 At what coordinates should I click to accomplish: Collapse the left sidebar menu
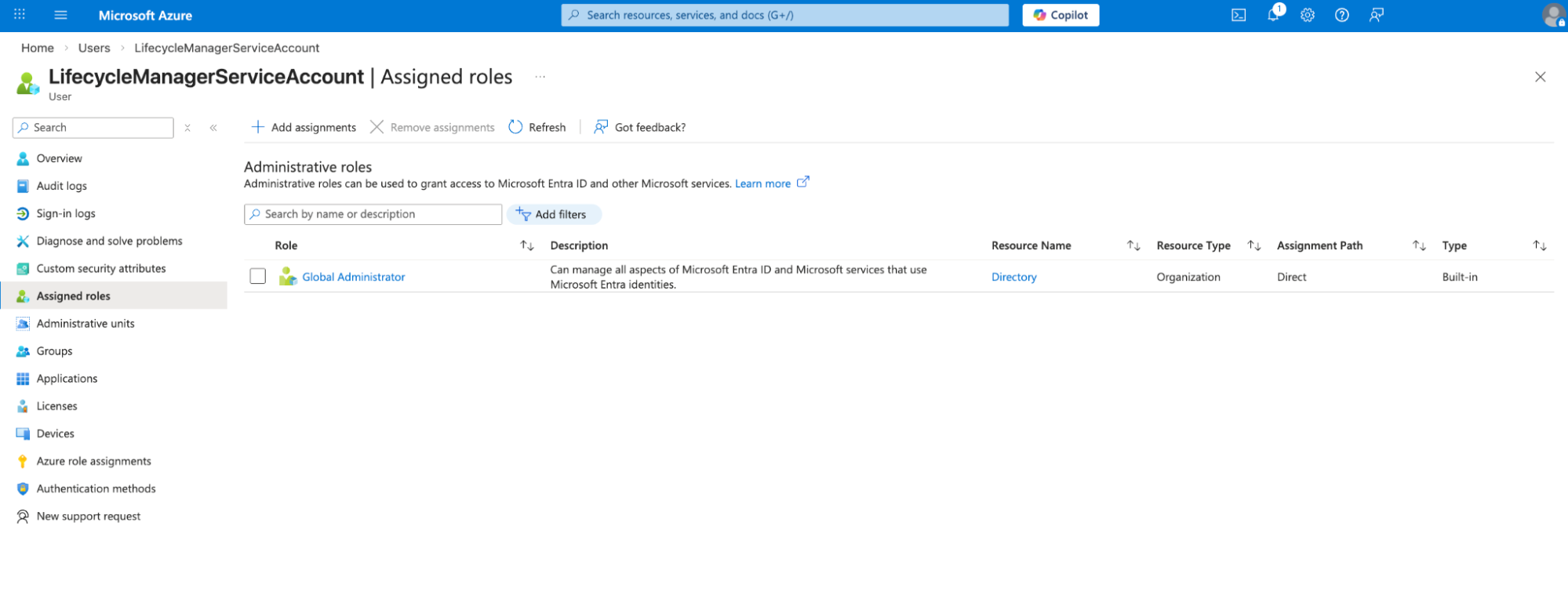[x=213, y=128]
